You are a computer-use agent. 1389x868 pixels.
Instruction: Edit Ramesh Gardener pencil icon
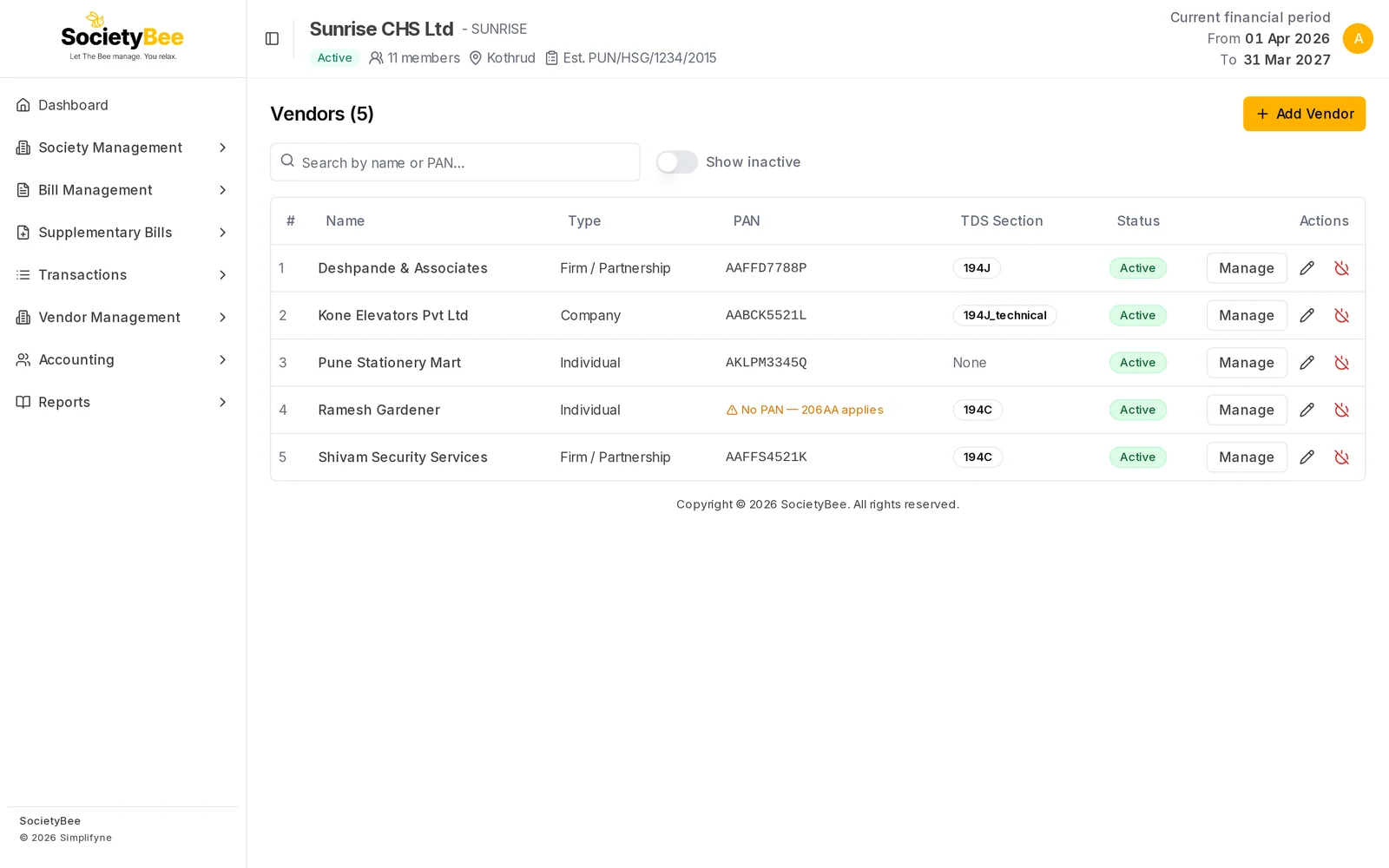click(x=1307, y=410)
